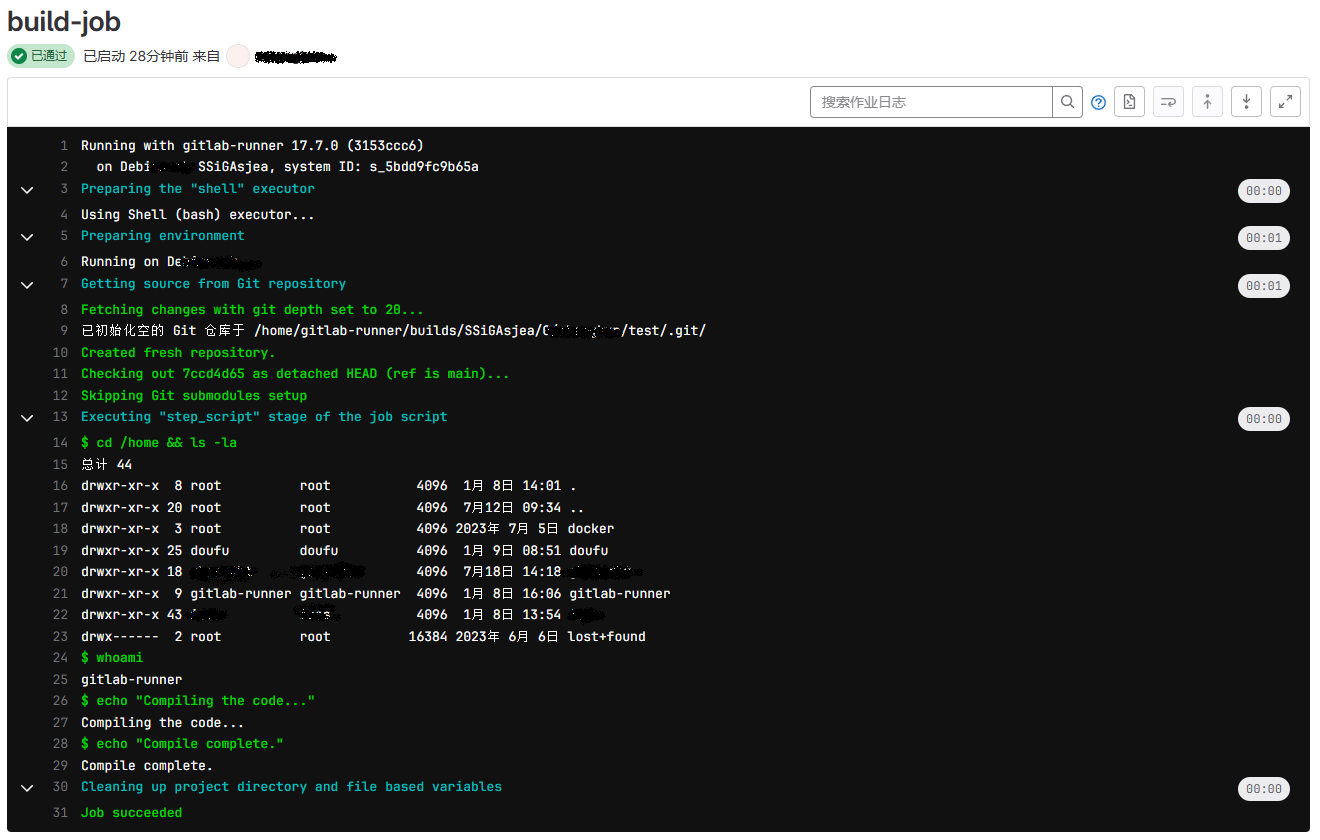The height and width of the screenshot is (840, 1320).
Task: Click the build-job page title
Action: 64,20
